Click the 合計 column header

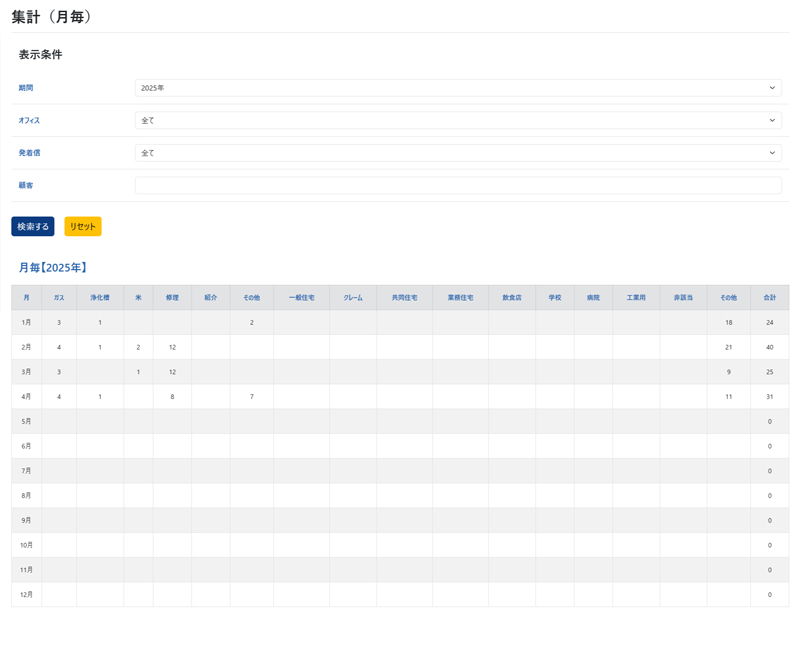click(x=770, y=298)
